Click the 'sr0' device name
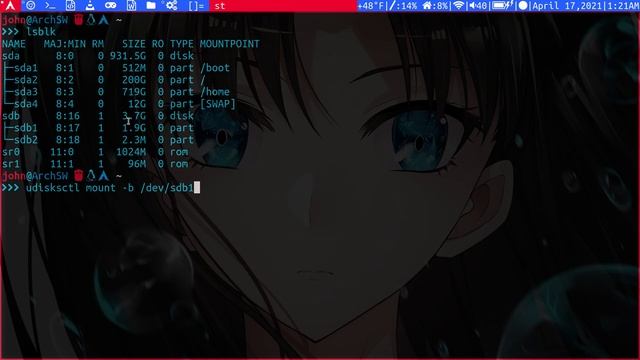The image size is (640, 360). pos(11,152)
